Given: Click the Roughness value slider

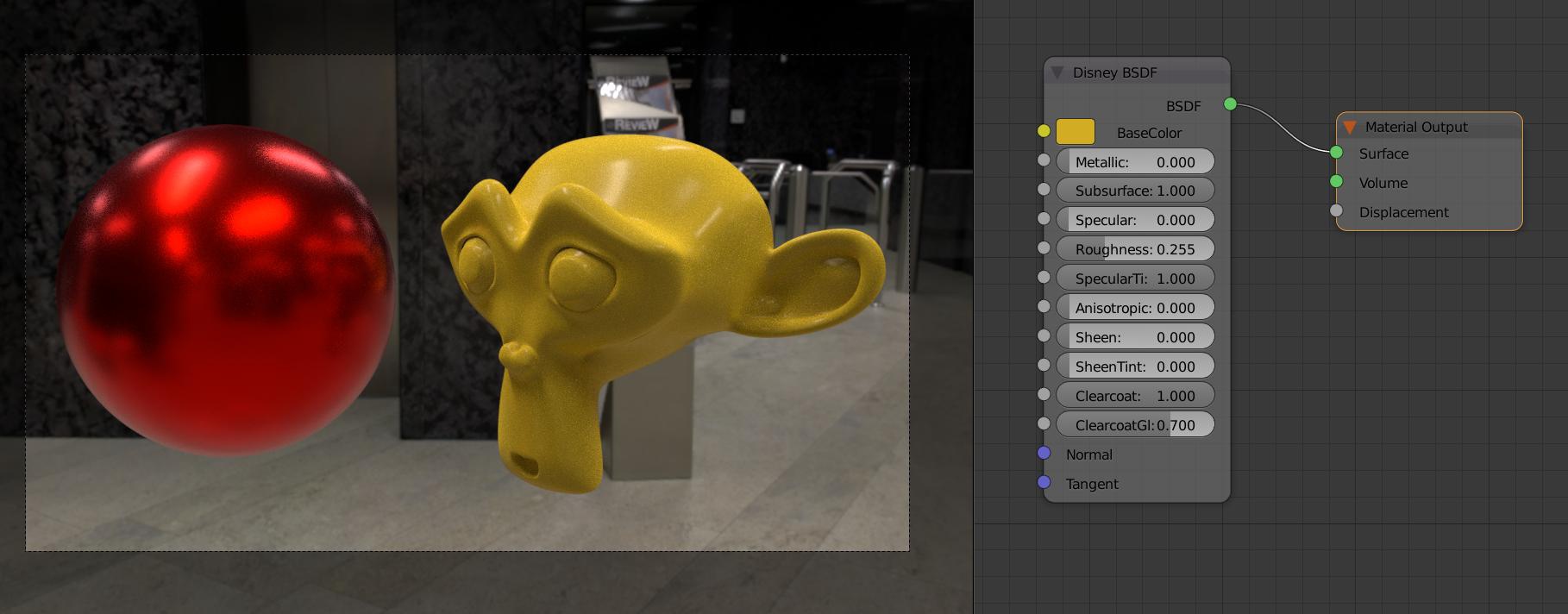Looking at the screenshot, I should coord(1135,249).
